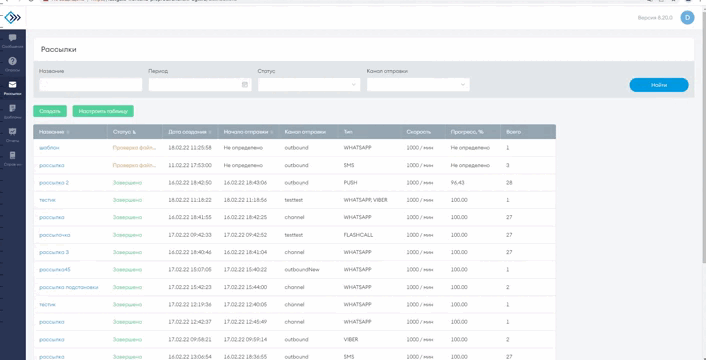Click the FLASHCALL type cell
The height and width of the screenshot is (360, 706).
(x=358, y=235)
